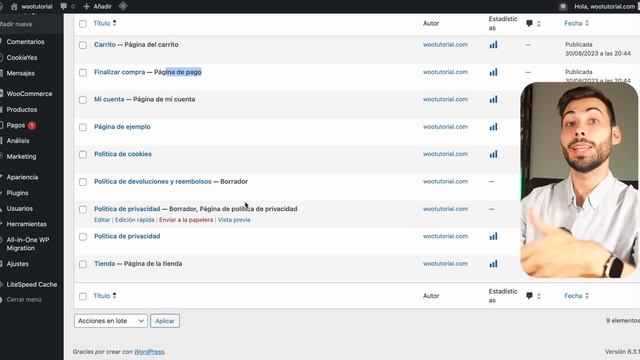Click the diamond icon in admin bar
The image size is (640, 360).
(123, 6)
